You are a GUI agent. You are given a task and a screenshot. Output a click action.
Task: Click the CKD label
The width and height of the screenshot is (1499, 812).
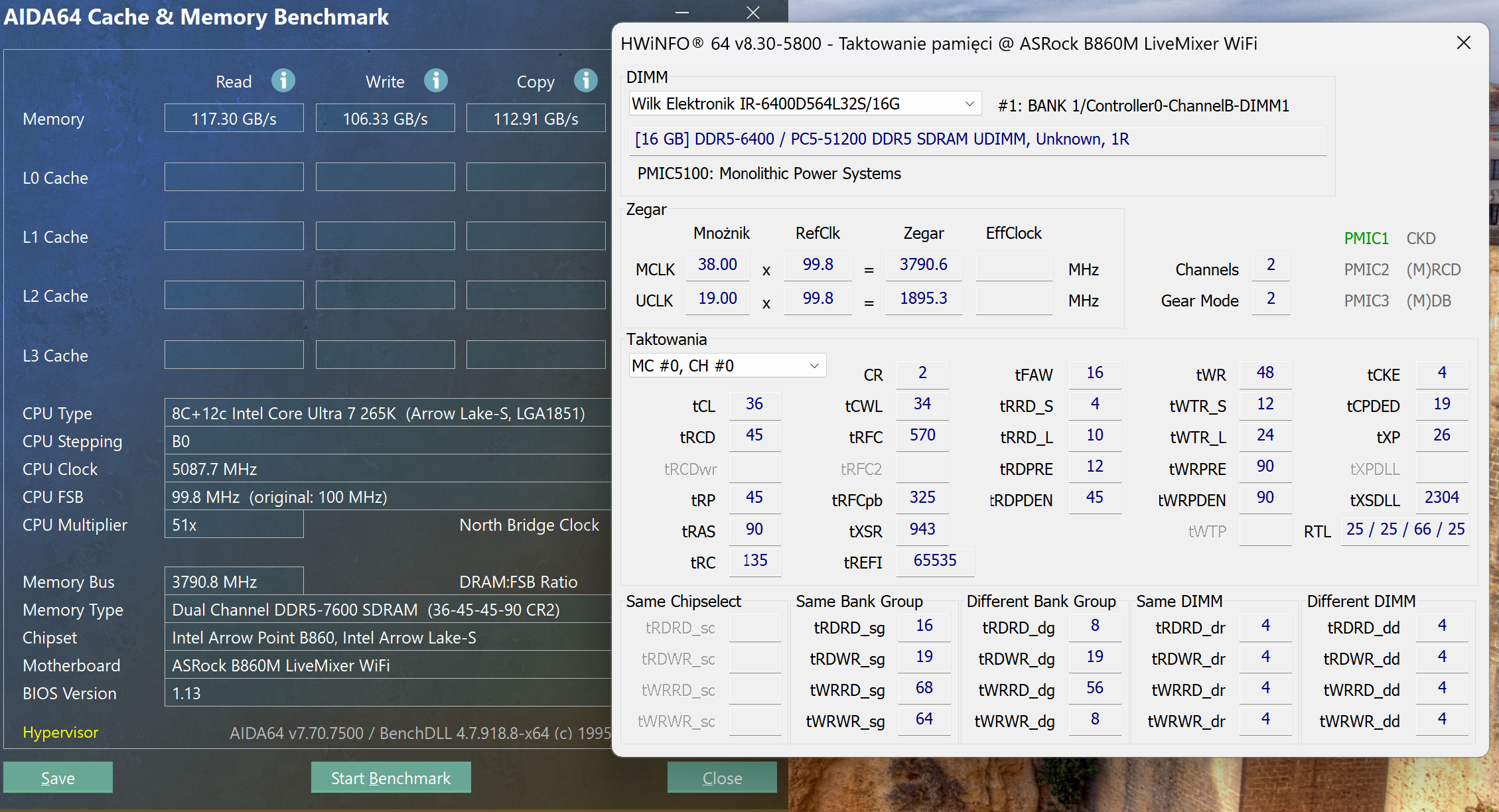[1421, 238]
